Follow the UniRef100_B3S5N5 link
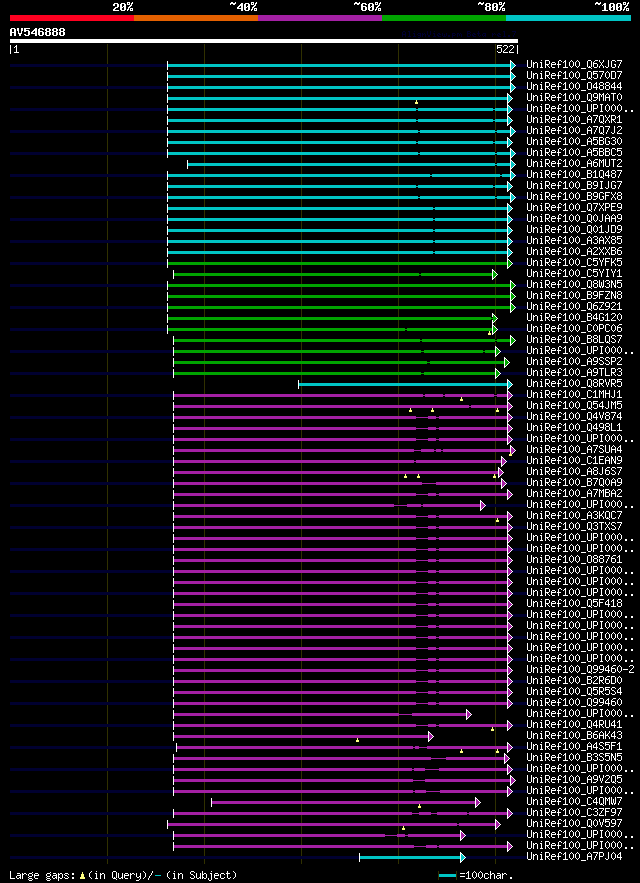 pos(574,756)
